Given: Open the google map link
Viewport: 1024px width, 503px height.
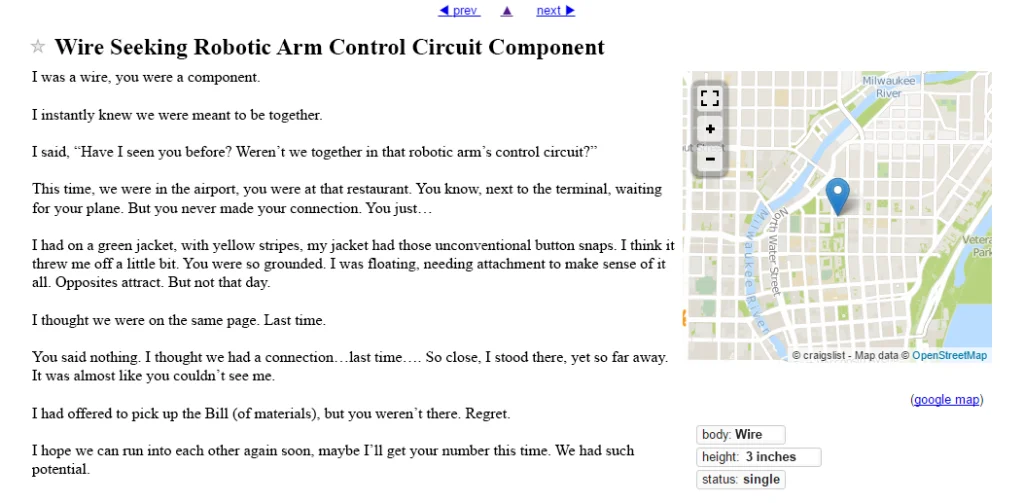Looking at the screenshot, I should [946, 400].
